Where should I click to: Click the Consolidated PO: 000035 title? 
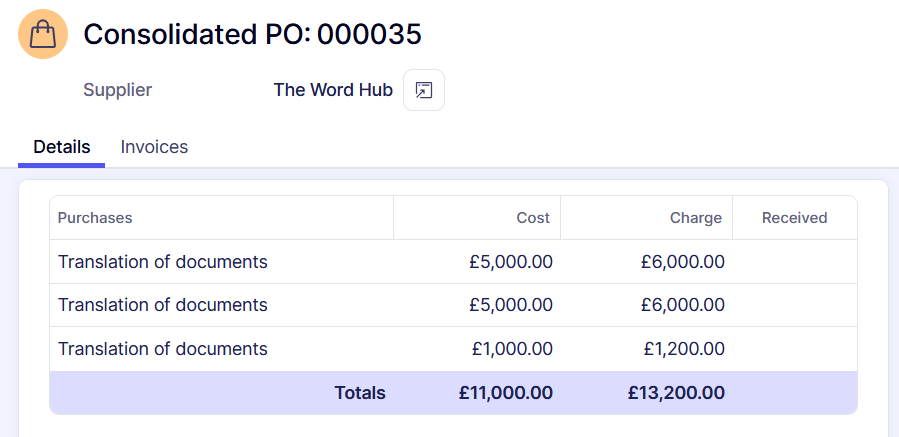[x=252, y=34]
